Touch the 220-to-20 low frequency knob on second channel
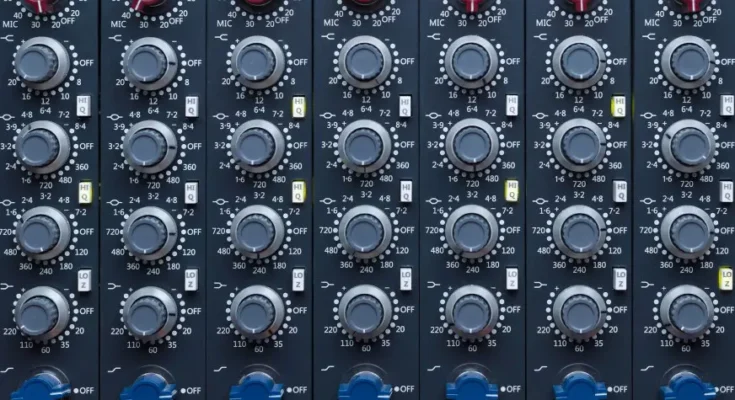The height and width of the screenshot is (400, 735). point(150,313)
